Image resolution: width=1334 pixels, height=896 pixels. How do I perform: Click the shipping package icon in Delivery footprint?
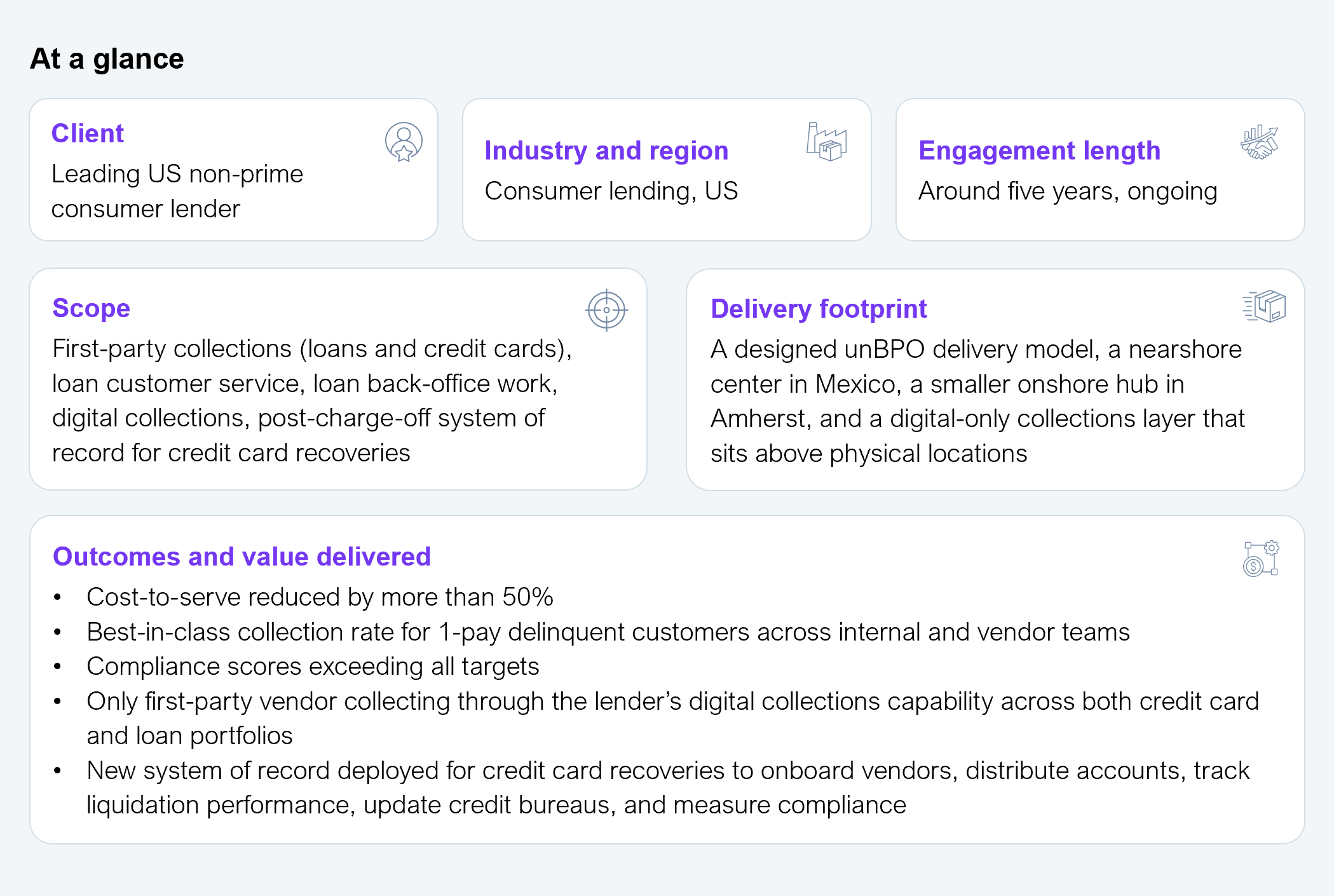(1264, 306)
